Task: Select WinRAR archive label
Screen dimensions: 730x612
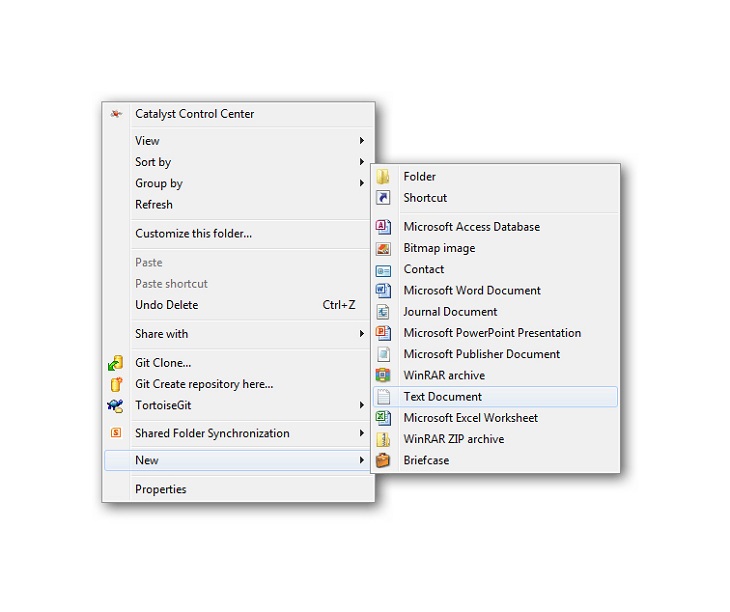Action: (x=444, y=376)
